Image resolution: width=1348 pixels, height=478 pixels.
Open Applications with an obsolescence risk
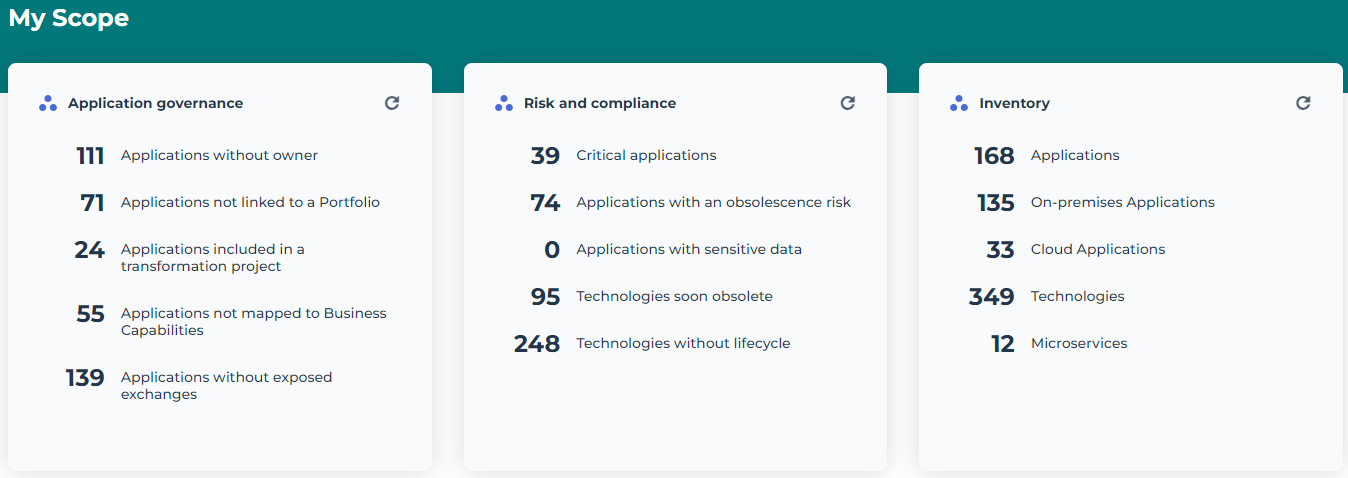(x=713, y=203)
